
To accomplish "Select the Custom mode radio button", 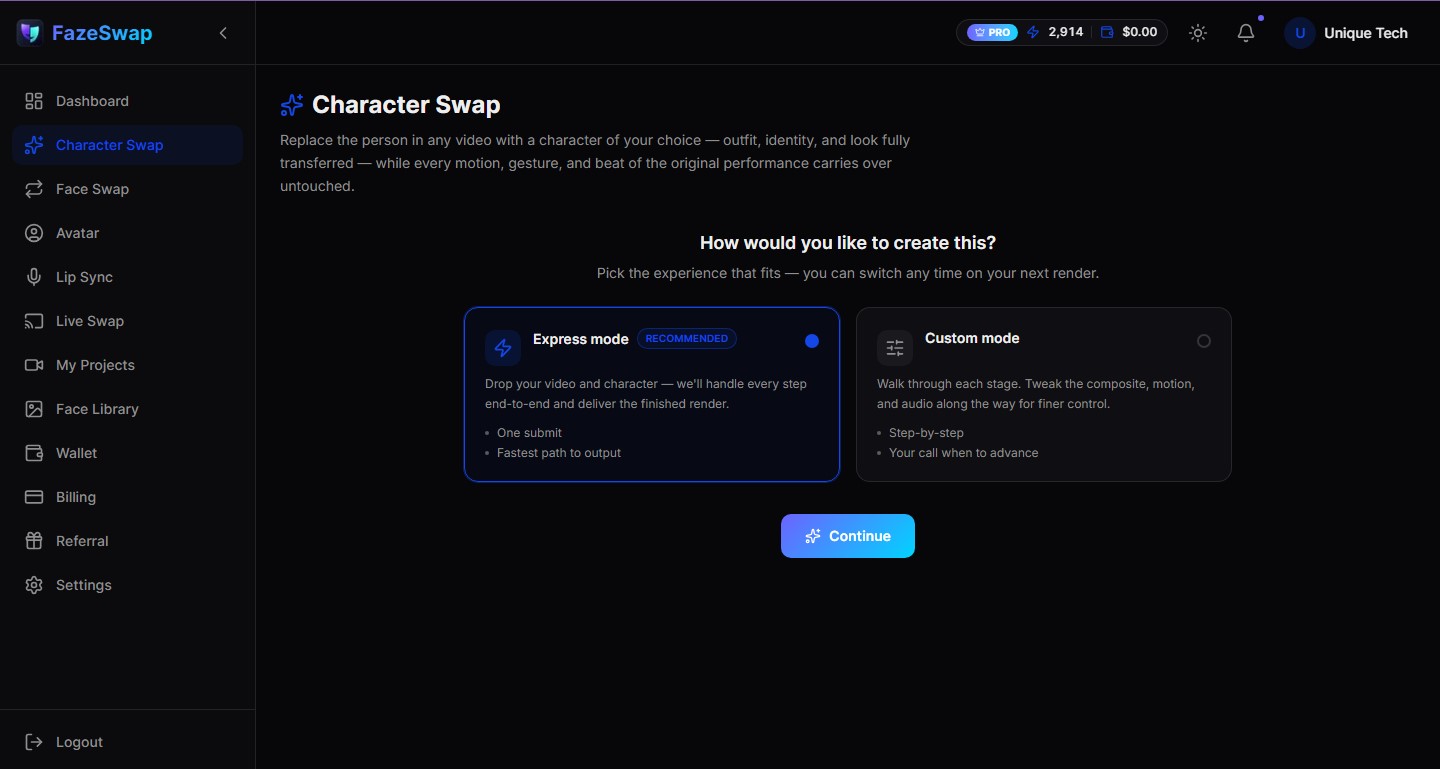I will (x=1204, y=341).
